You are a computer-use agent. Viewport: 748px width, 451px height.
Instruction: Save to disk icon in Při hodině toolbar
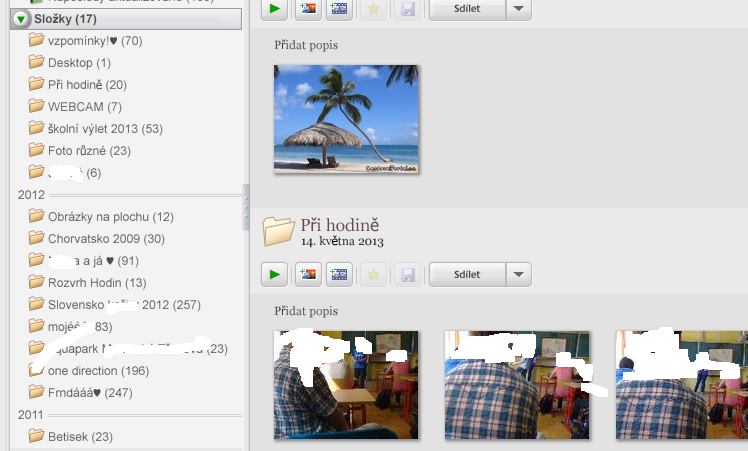pyautogui.click(x=408, y=274)
